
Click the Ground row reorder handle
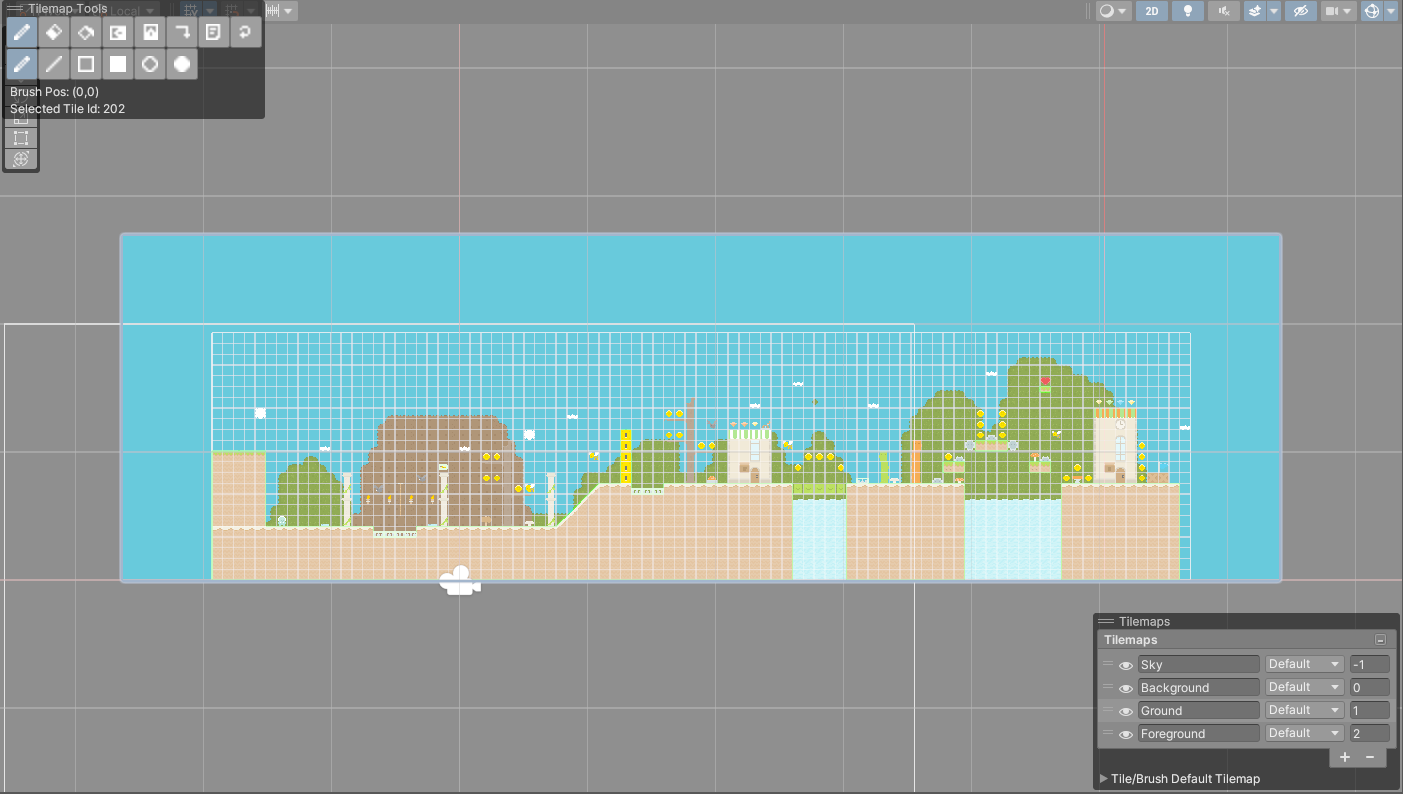tap(1107, 710)
